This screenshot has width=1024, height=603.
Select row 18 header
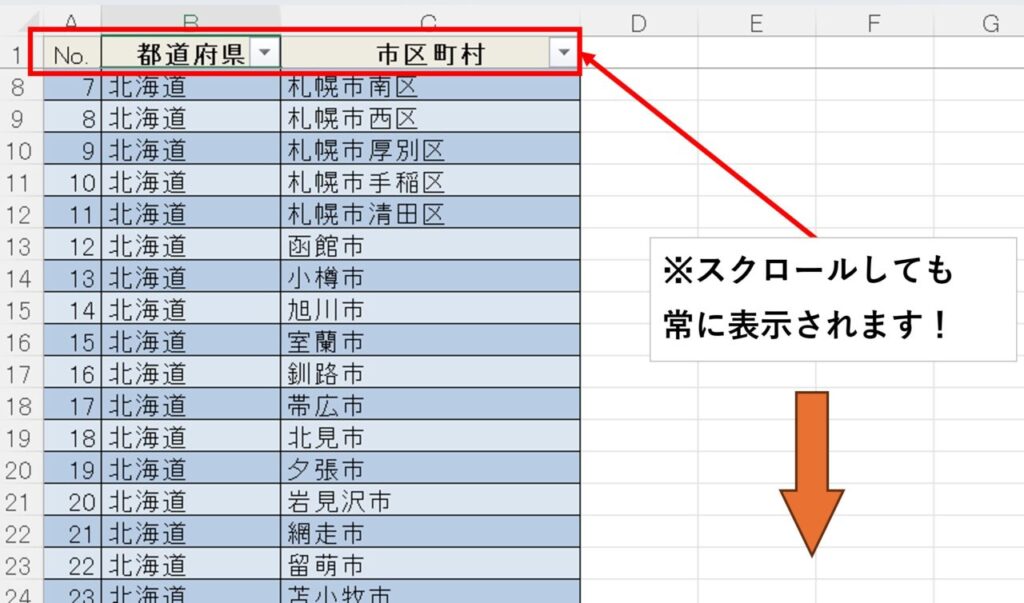[20, 406]
